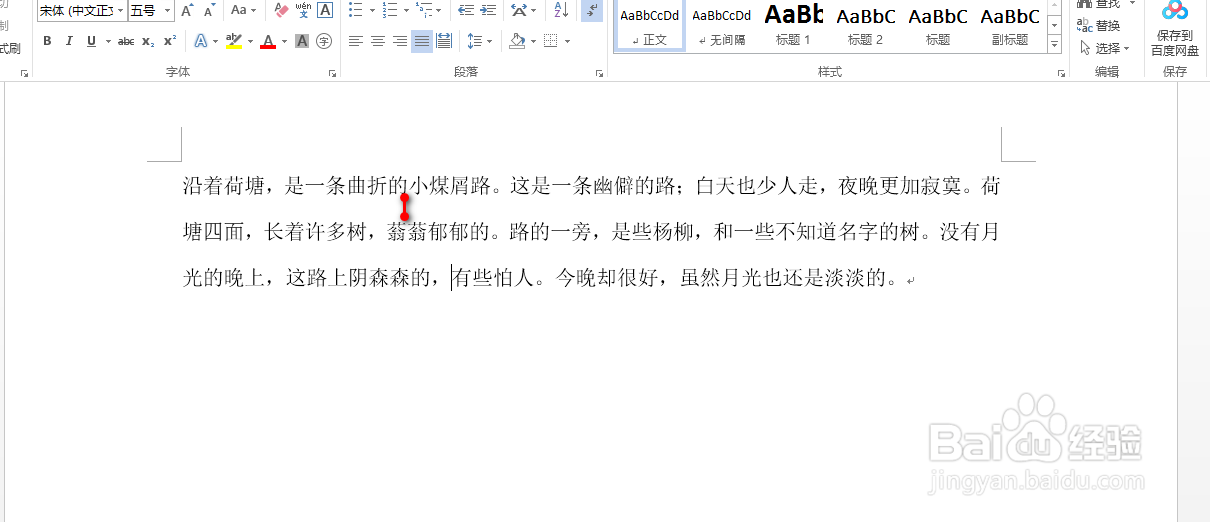The image size is (1210, 522).
Task: Expand styles gallery more button
Action: click(1054, 46)
